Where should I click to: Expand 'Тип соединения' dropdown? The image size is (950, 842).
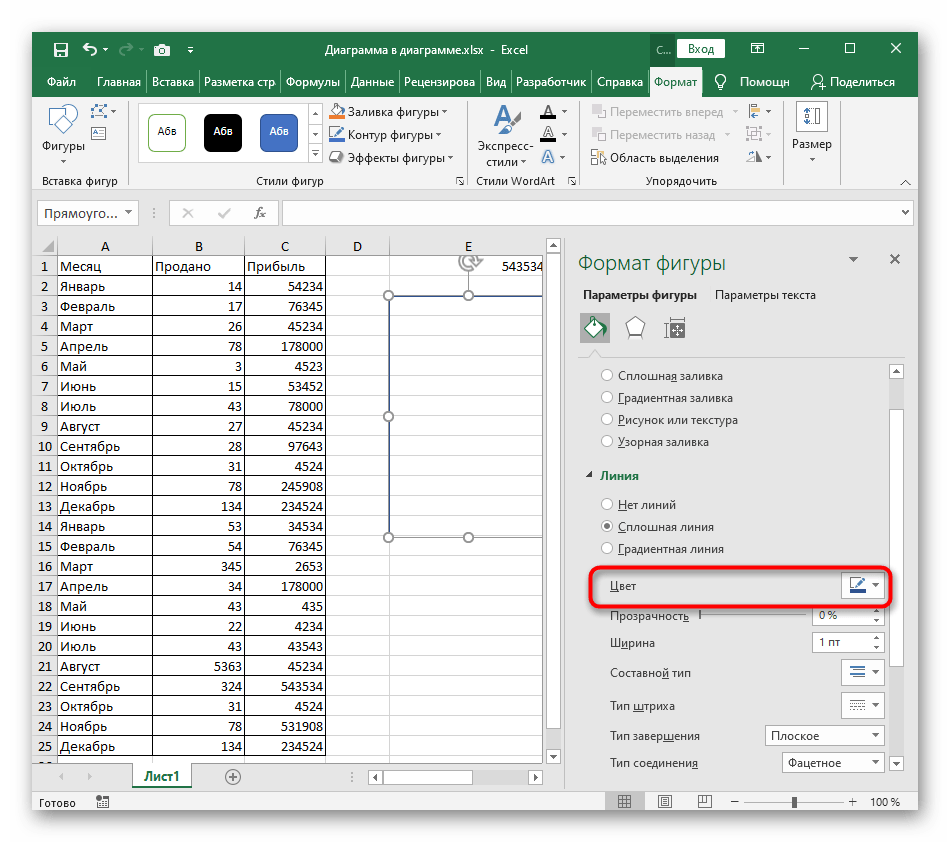833,763
